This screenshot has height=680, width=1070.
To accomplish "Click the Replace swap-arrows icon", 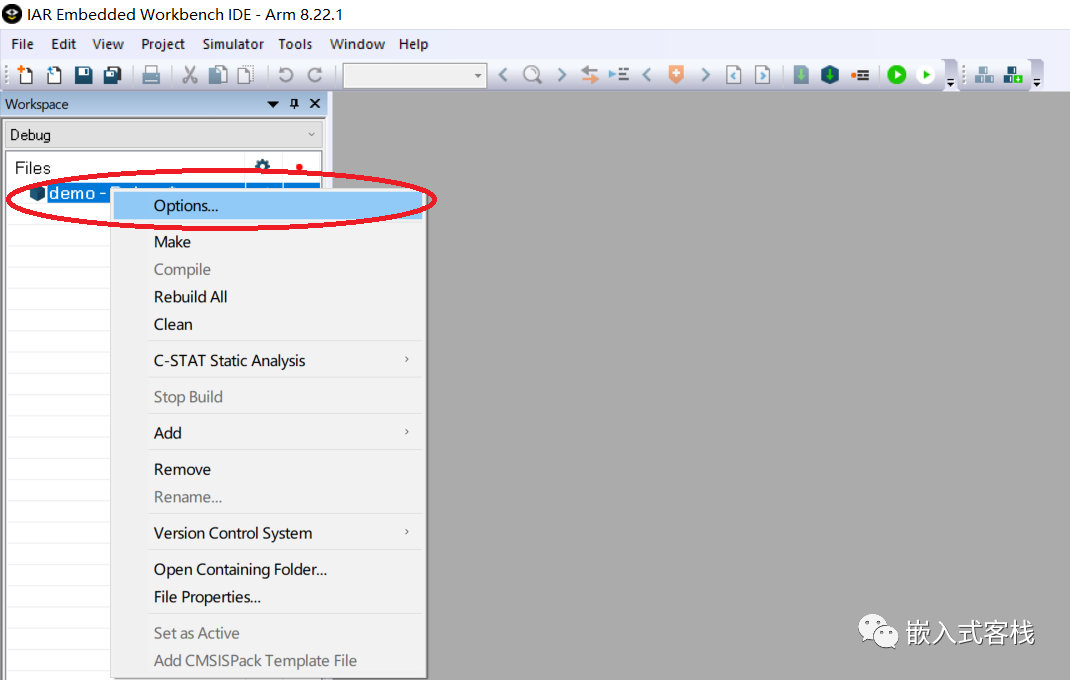I will (x=590, y=74).
